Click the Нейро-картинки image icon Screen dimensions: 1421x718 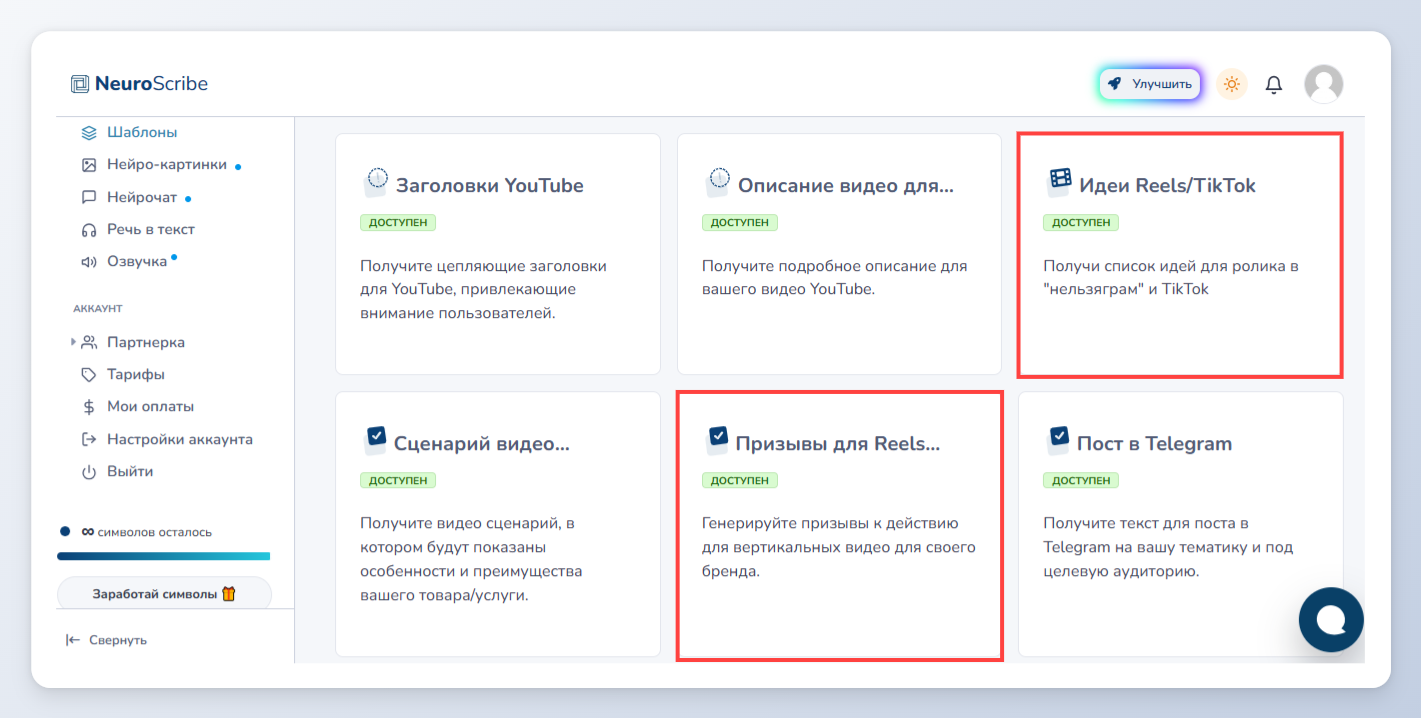point(89,165)
